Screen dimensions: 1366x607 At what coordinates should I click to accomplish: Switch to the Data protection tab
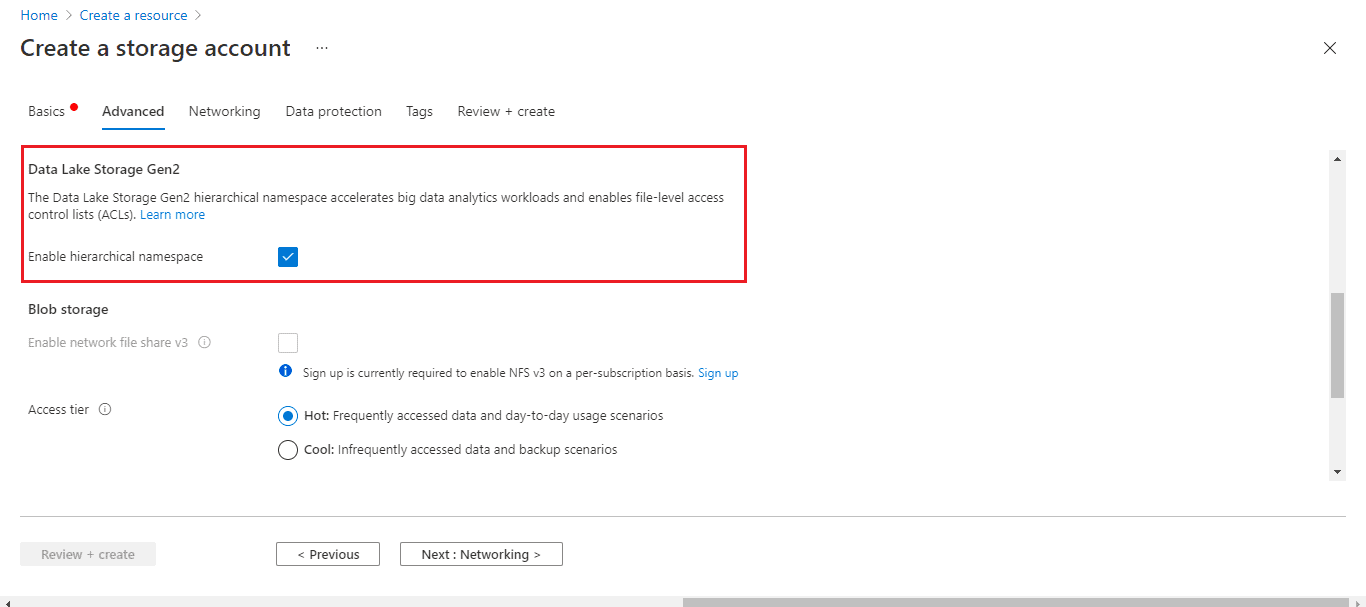click(x=334, y=111)
